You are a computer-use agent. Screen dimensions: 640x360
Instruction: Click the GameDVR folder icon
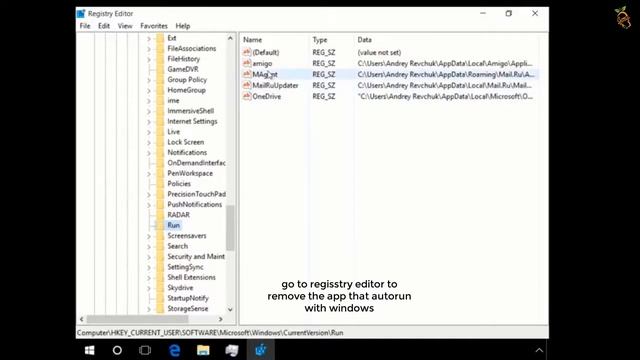click(160, 69)
